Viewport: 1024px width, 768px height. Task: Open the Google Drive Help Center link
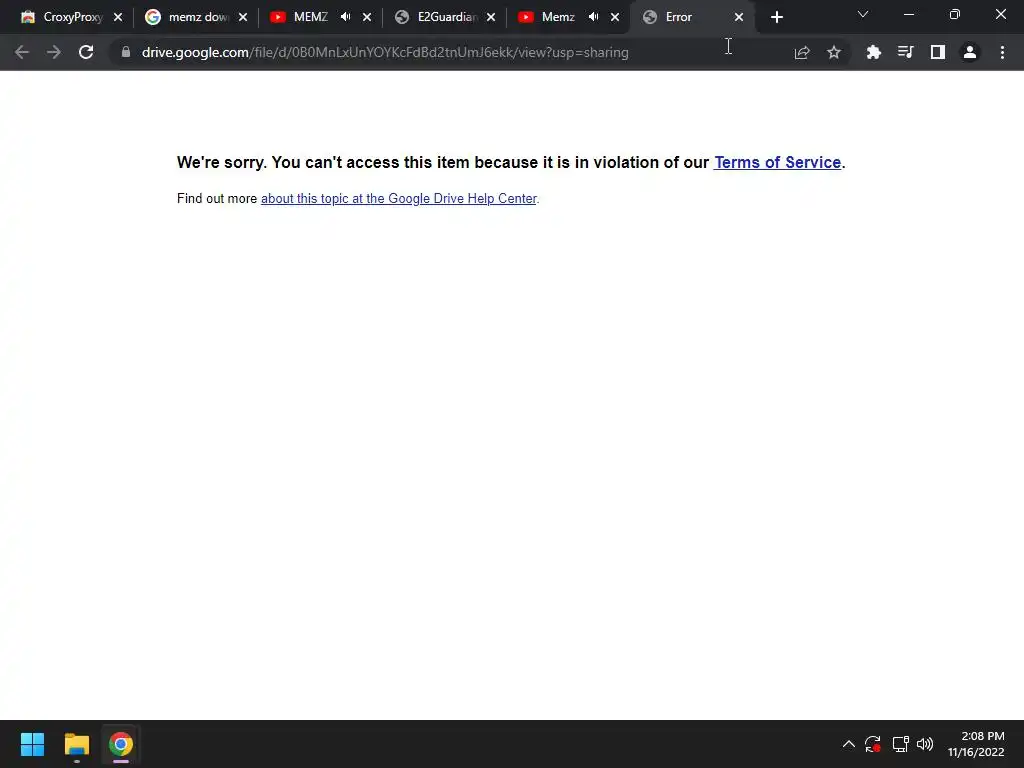click(x=398, y=199)
